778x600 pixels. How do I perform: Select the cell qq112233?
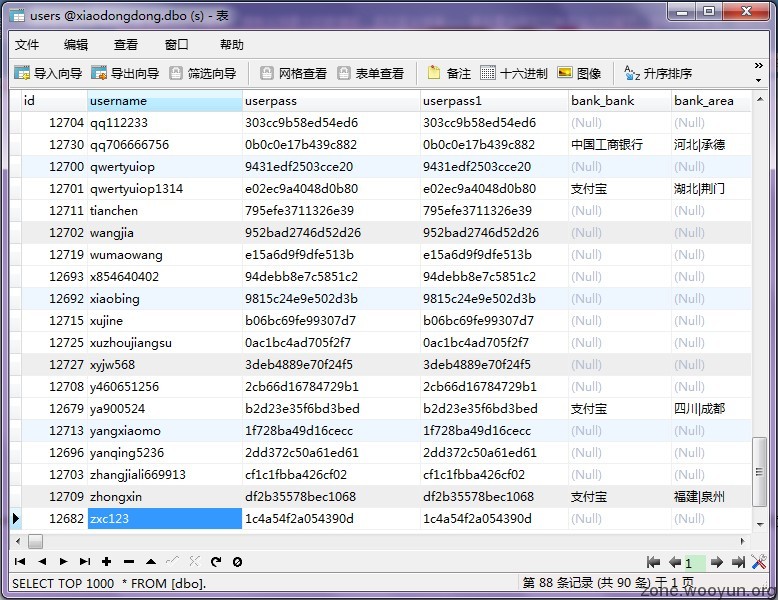click(165, 123)
